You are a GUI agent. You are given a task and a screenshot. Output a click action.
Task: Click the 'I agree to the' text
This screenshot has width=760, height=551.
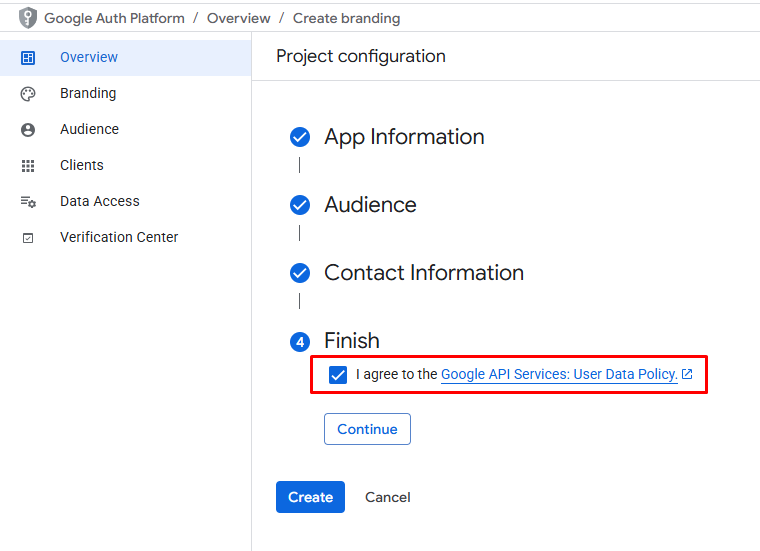[x=396, y=374]
